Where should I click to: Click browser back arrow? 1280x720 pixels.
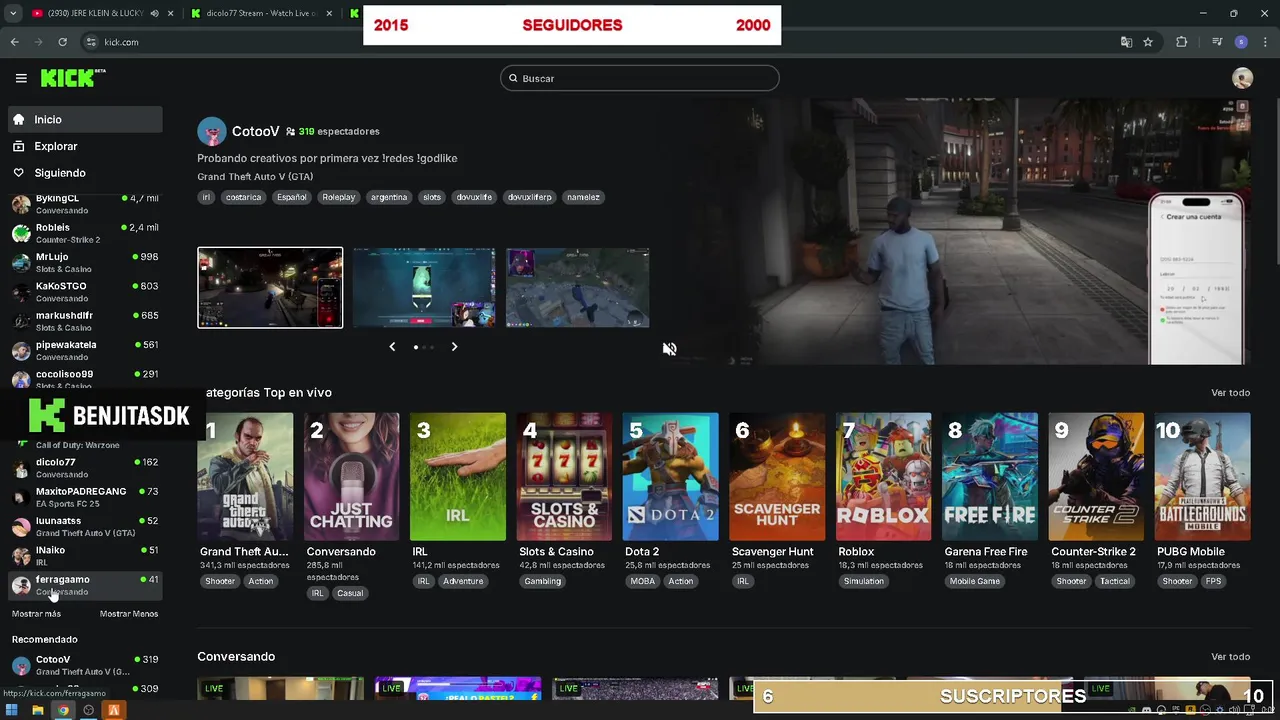14,42
